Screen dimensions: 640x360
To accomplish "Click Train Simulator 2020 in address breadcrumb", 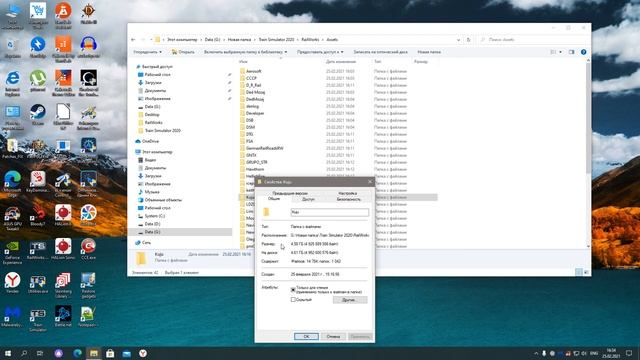I will tap(276, 40).
